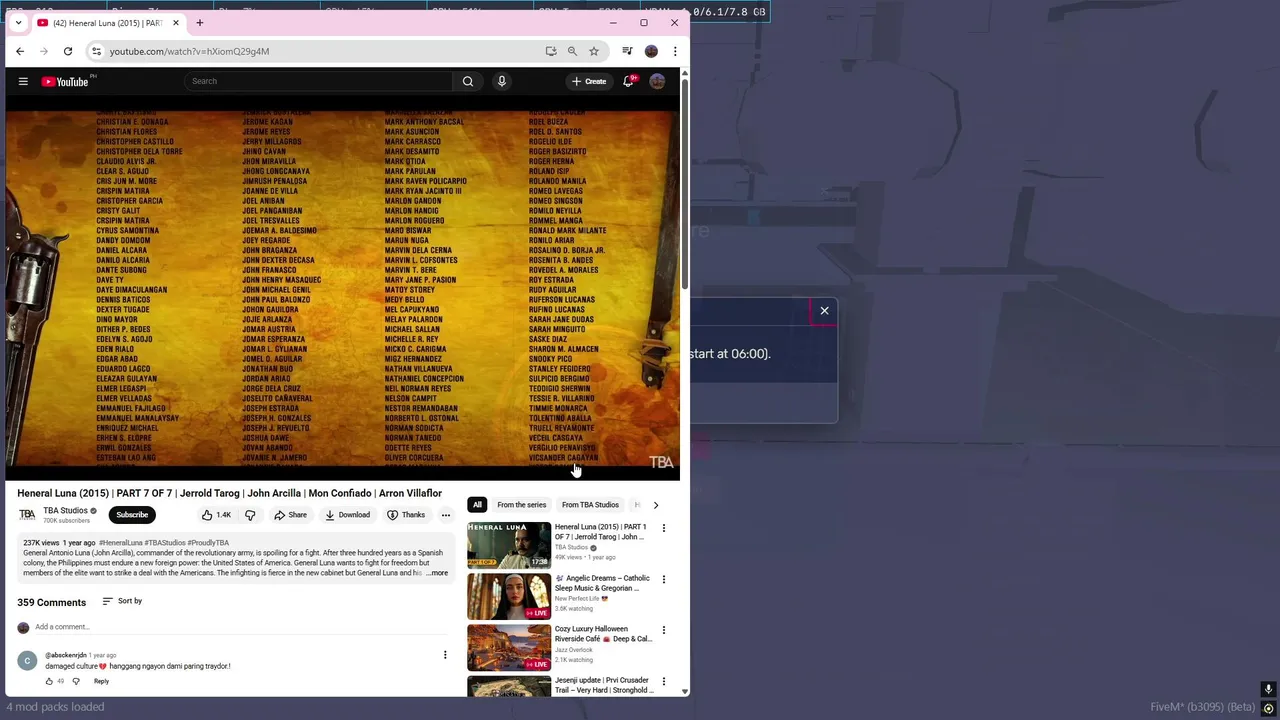Close the dialog in the FiveM window
The height and width of the screenshot is (720, 1280).
(x=825, y=310)
